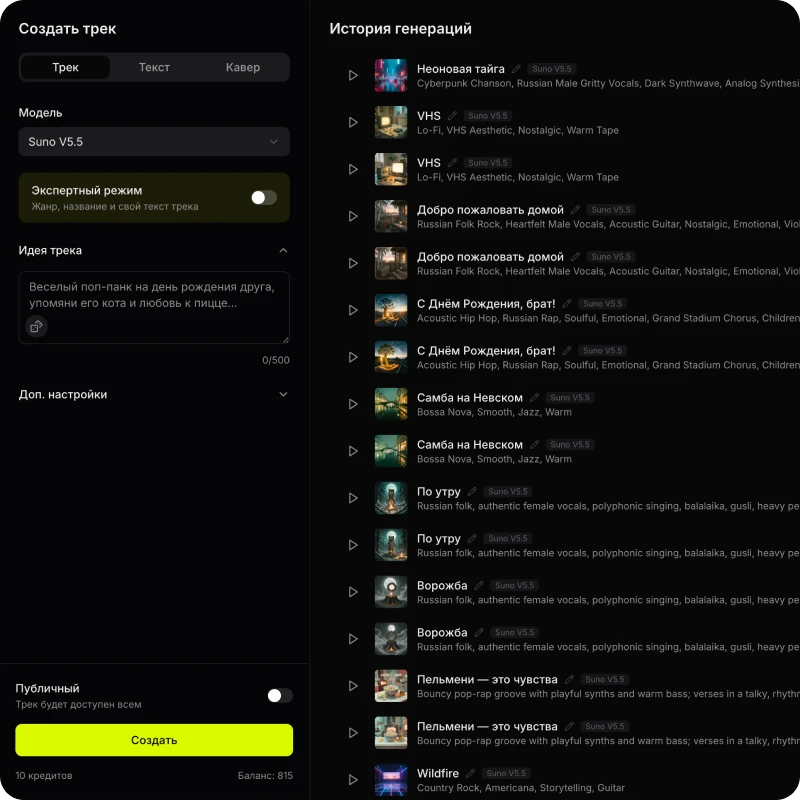
Task: Switch to the Кавер tab
Action: 243,68
